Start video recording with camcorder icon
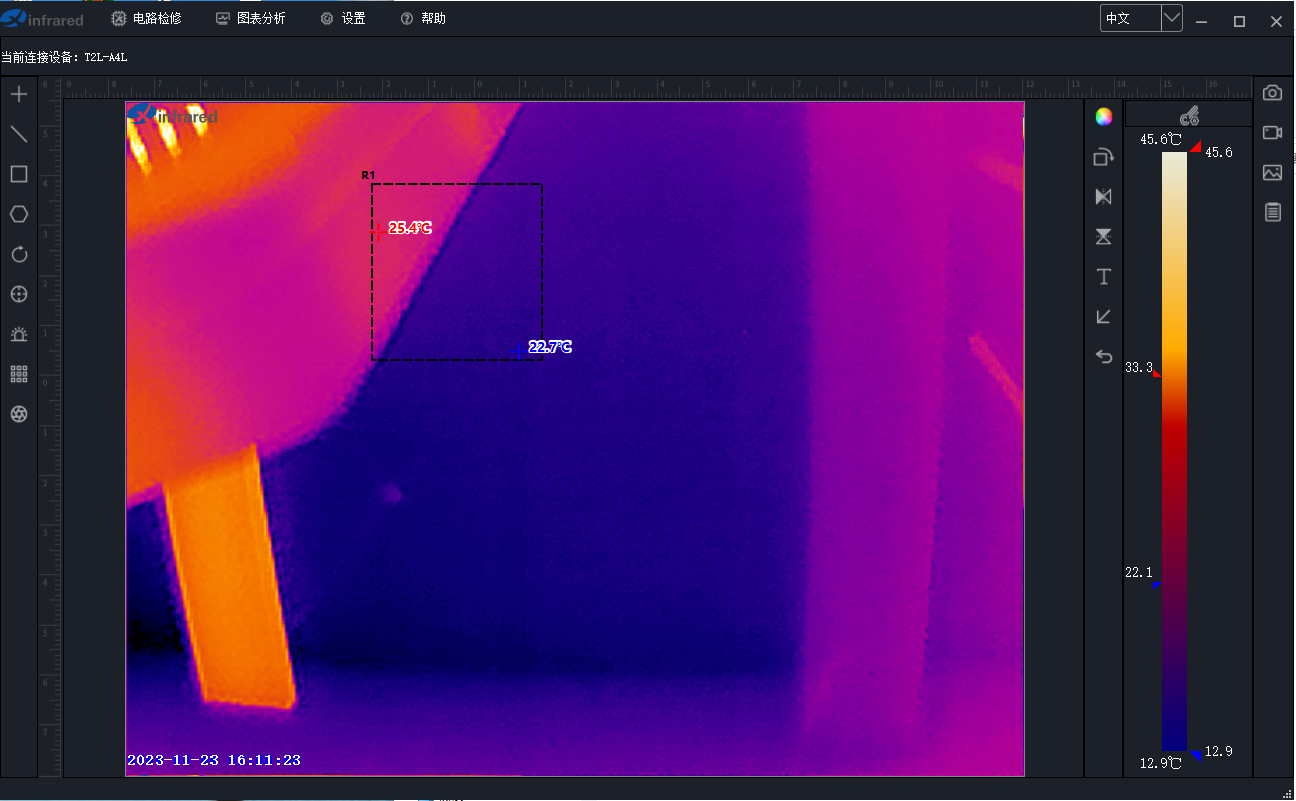Viewport: 1296px width, 801px height. coord(1272,133)
